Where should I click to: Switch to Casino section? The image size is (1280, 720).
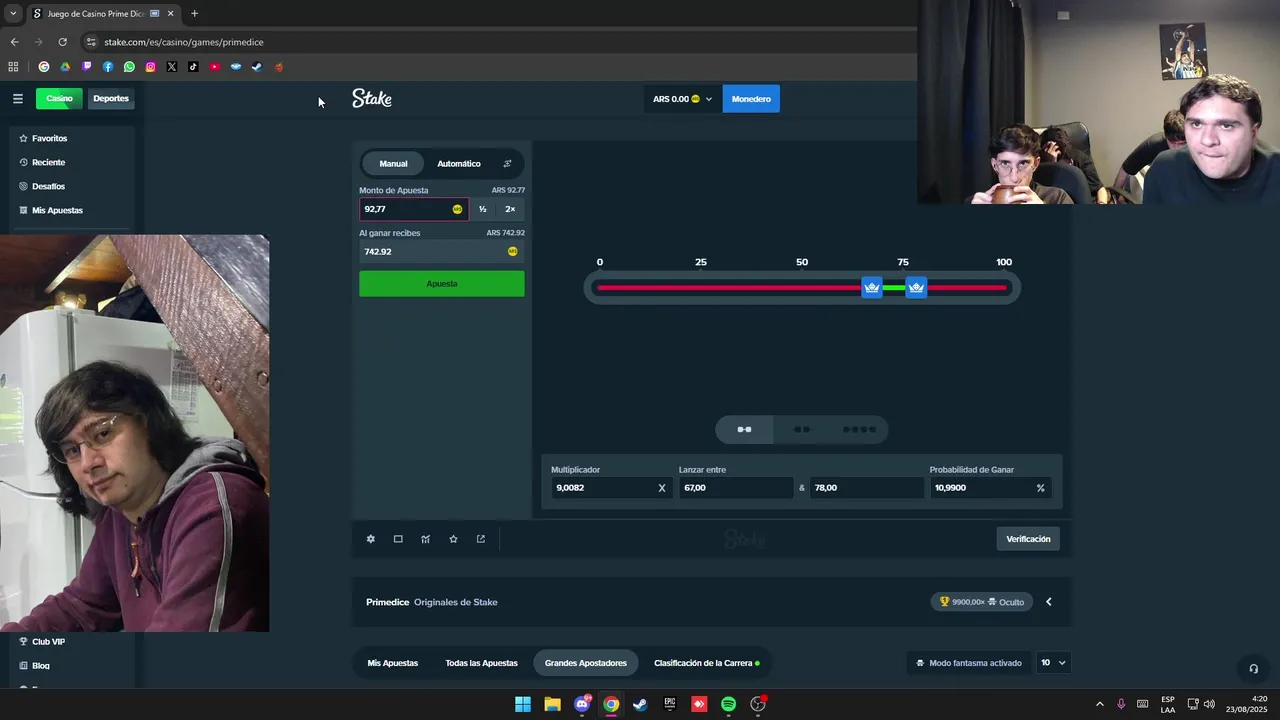(59, 98)
